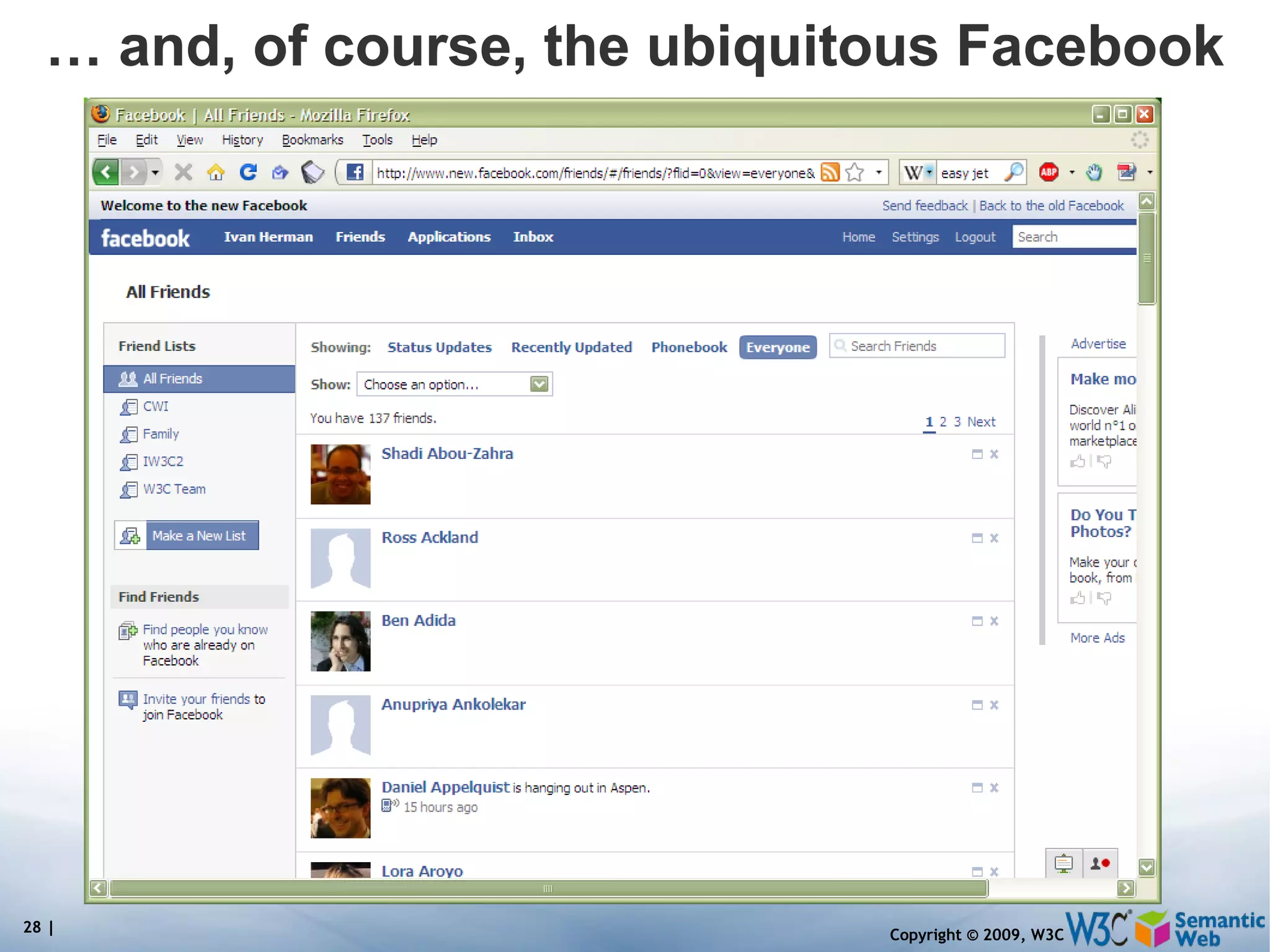Screen dimensions: 1270x952
Task: Remove friend Ross Ackland with the x icon
Action: [x=994, y=538]
